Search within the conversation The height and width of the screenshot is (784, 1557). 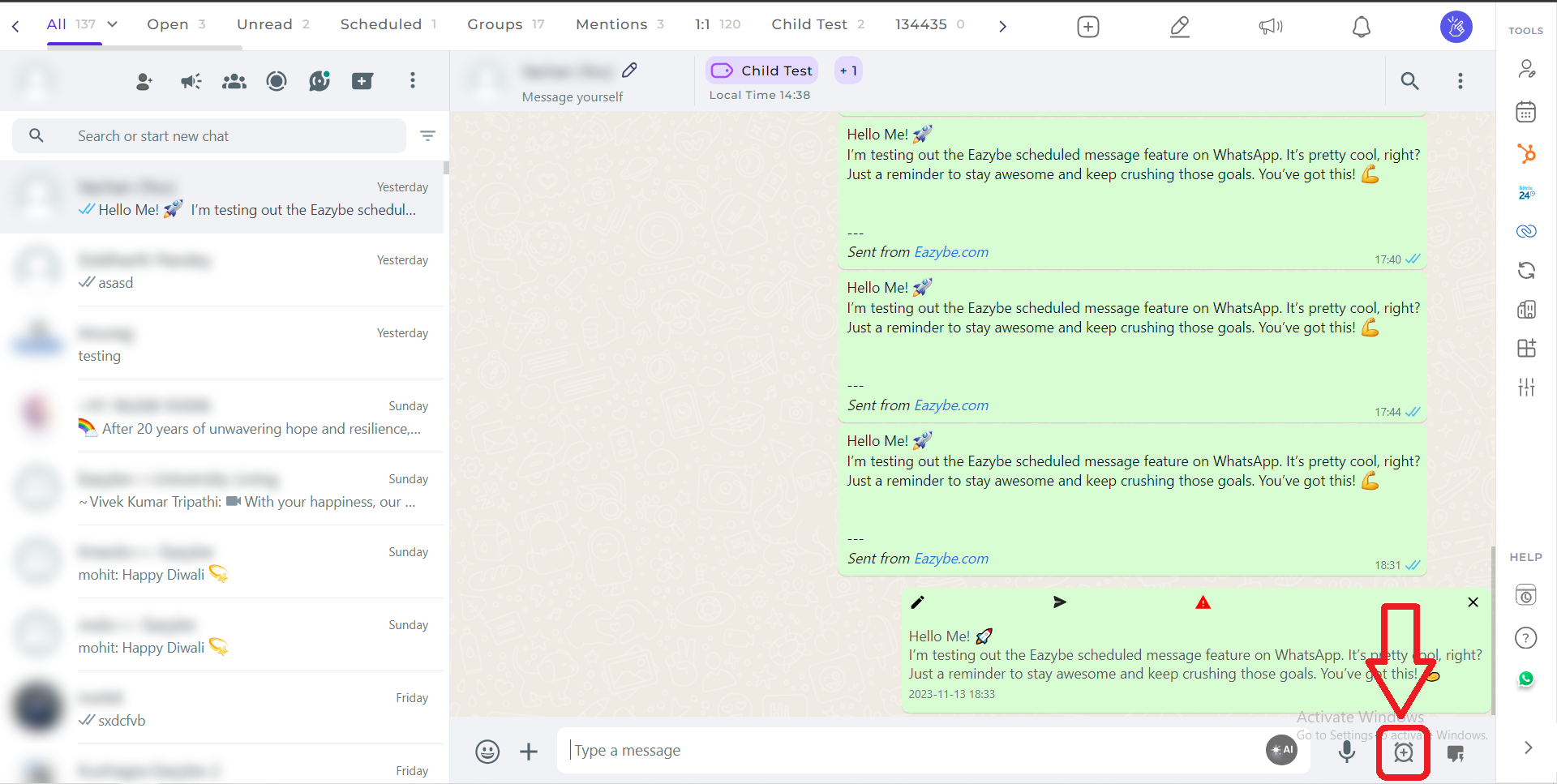click(1410, 81)
